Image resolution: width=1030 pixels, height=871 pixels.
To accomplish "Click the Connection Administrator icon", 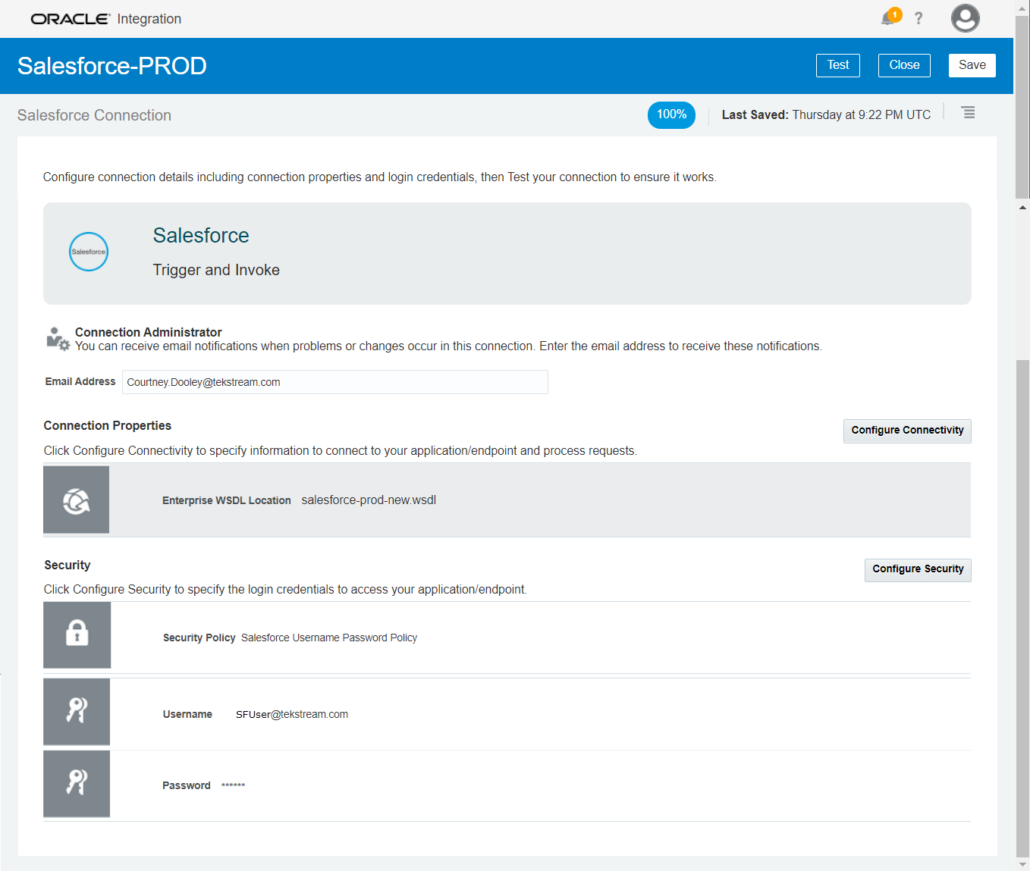I will coord(58,337).
